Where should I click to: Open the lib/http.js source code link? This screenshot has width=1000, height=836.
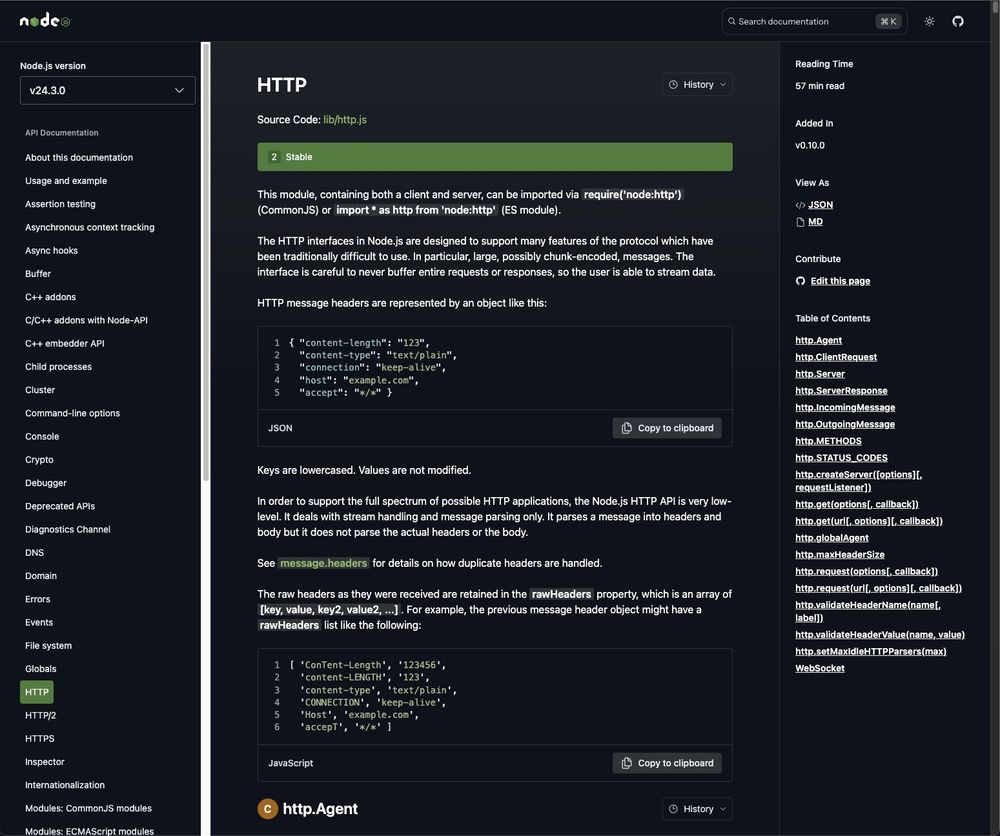click(345, 119)
